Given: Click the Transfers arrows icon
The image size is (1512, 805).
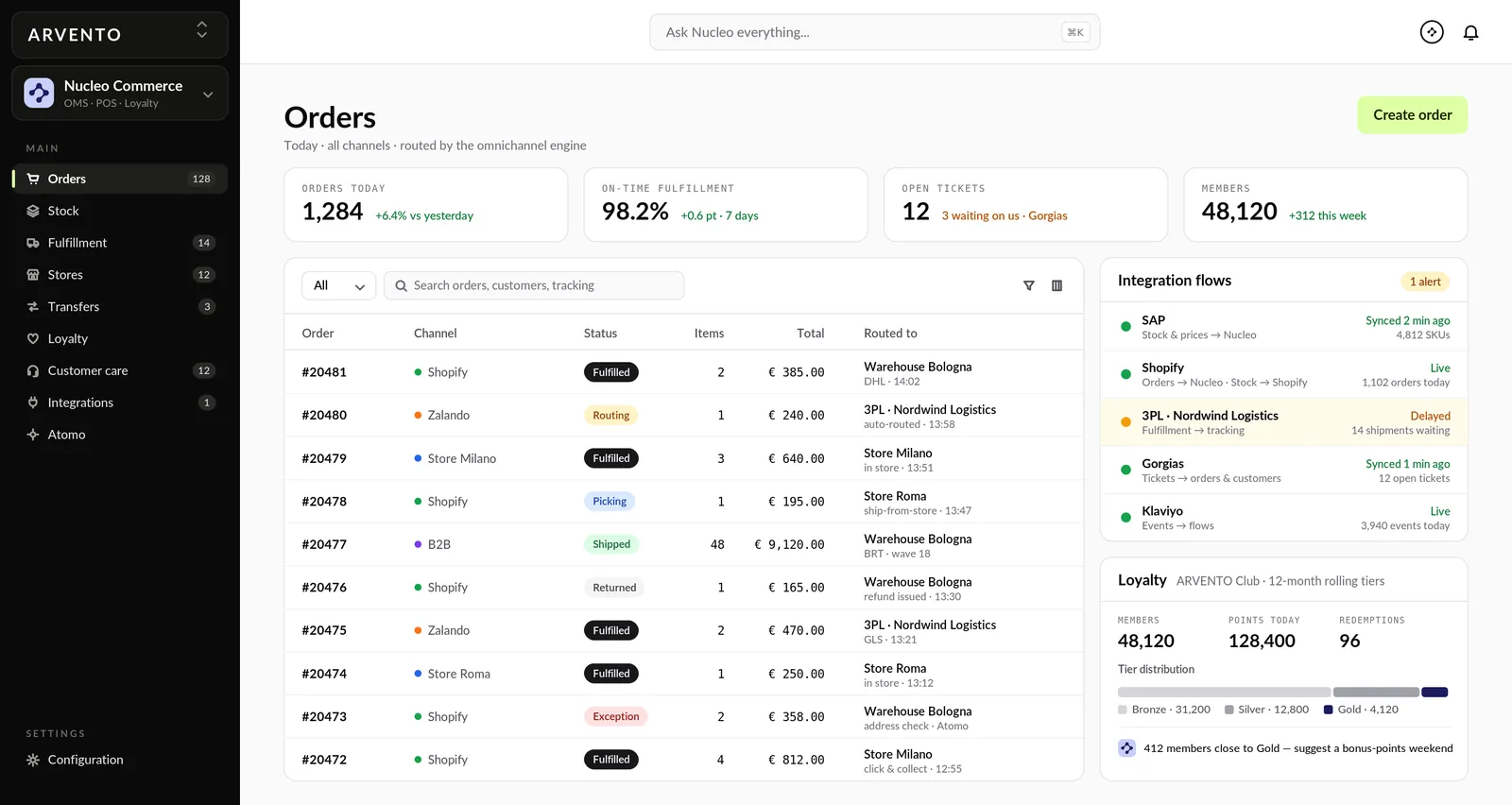Looking at the screenshot, I should point(33,307).
